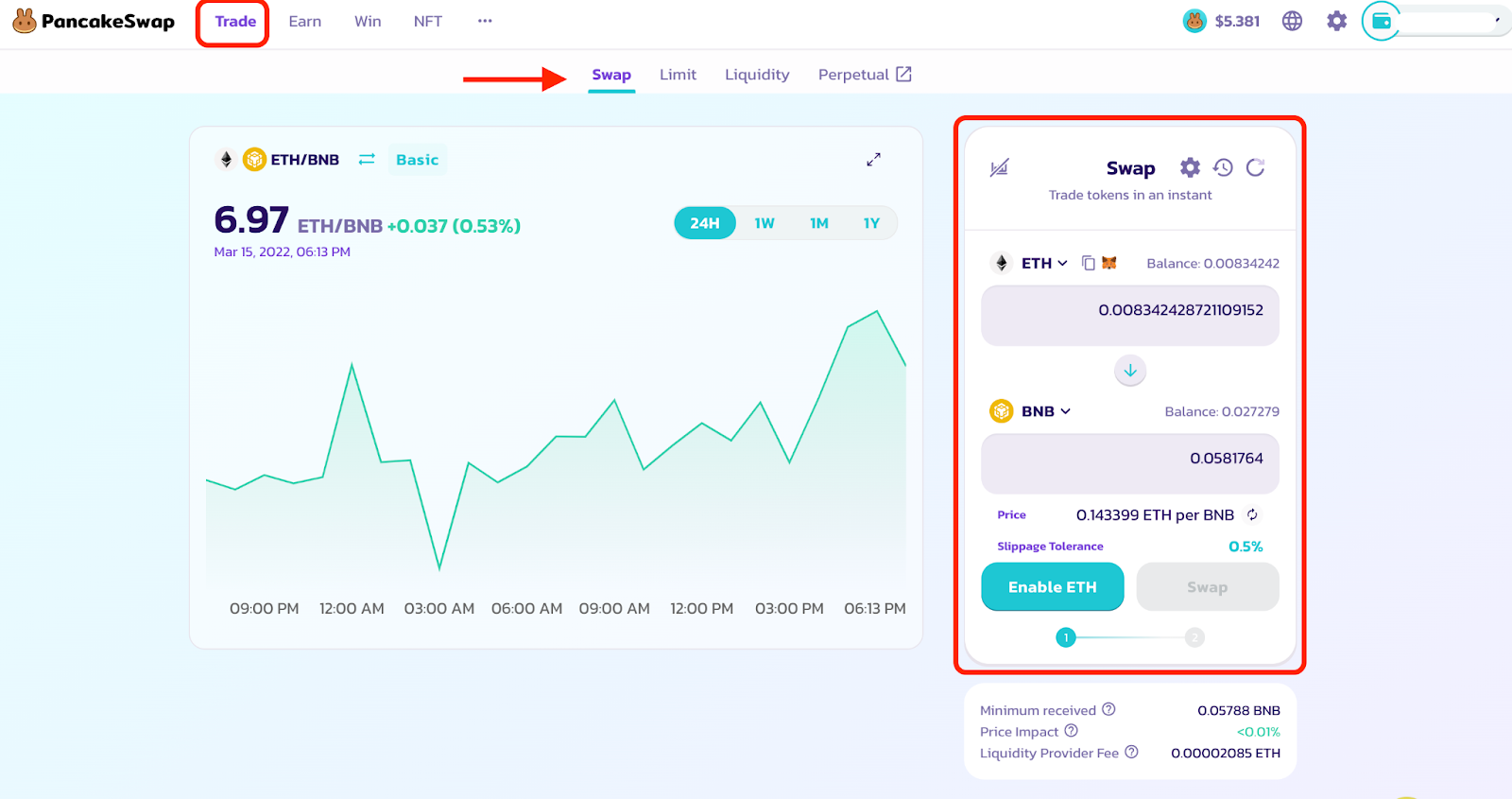Open the language globe selector

click(1292, 21)
